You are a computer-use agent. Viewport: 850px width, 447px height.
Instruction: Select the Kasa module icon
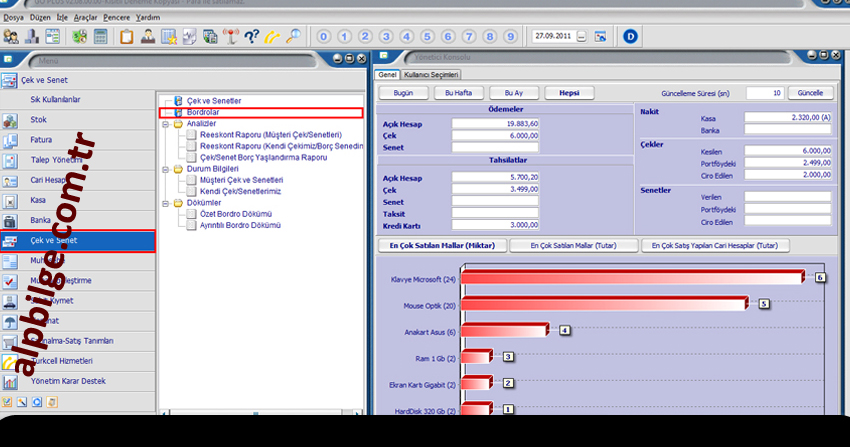coord(11,200)
